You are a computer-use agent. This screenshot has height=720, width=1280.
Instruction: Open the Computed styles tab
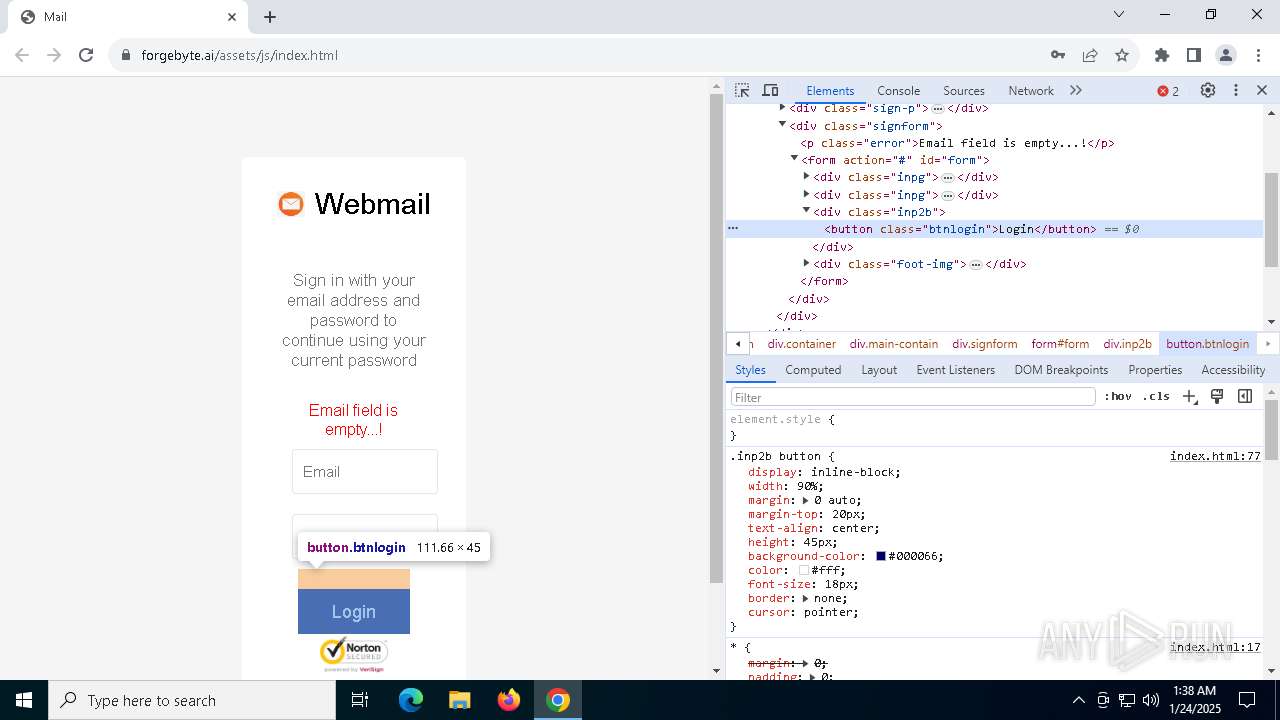coord(813,370)
